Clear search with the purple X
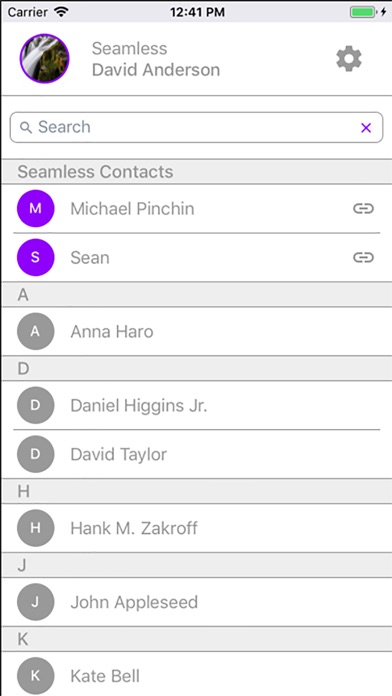The image size is (392, 696). 366,128
